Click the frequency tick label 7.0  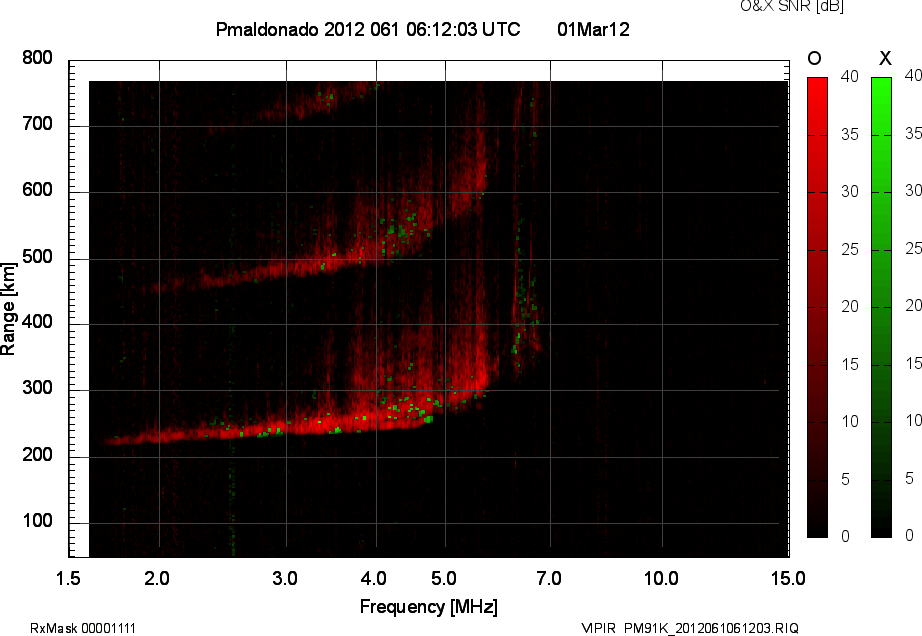tap(548, 578)
